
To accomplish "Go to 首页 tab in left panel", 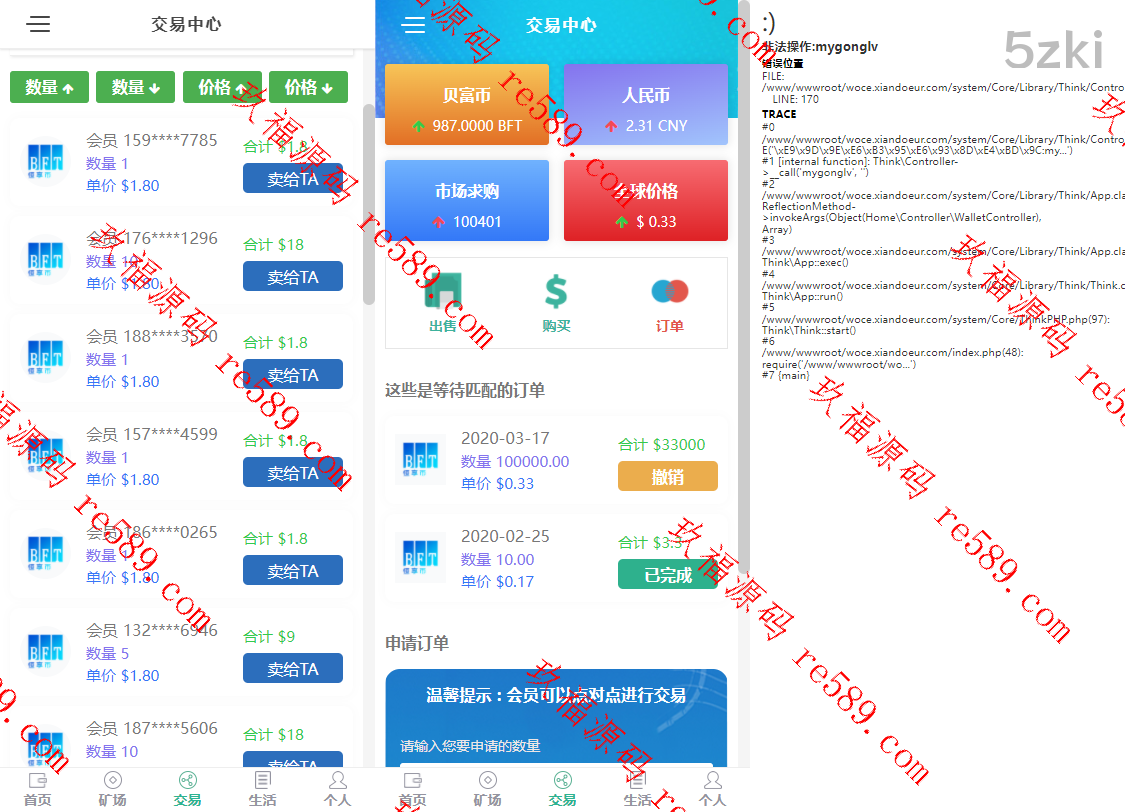I will [x=37, y=789].
